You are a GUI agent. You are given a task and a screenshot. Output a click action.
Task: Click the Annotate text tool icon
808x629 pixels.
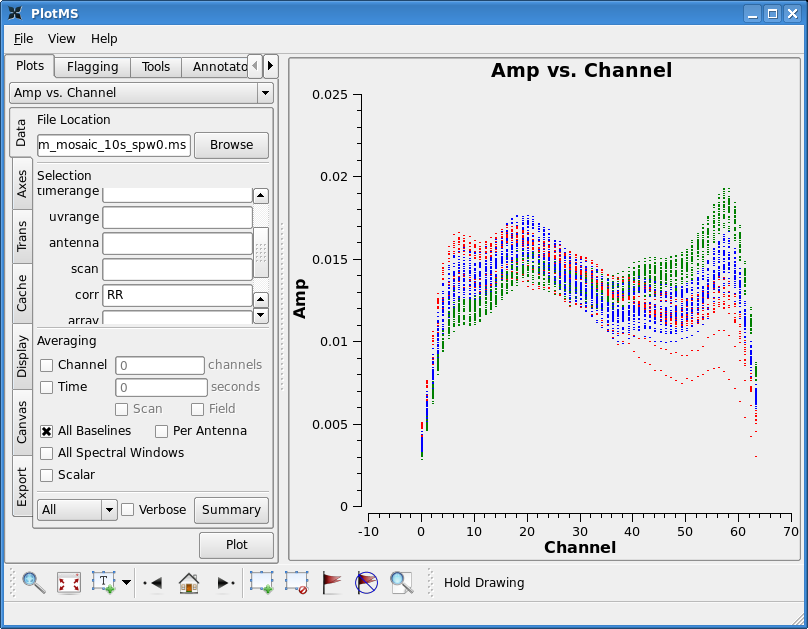tap(105, 583)
